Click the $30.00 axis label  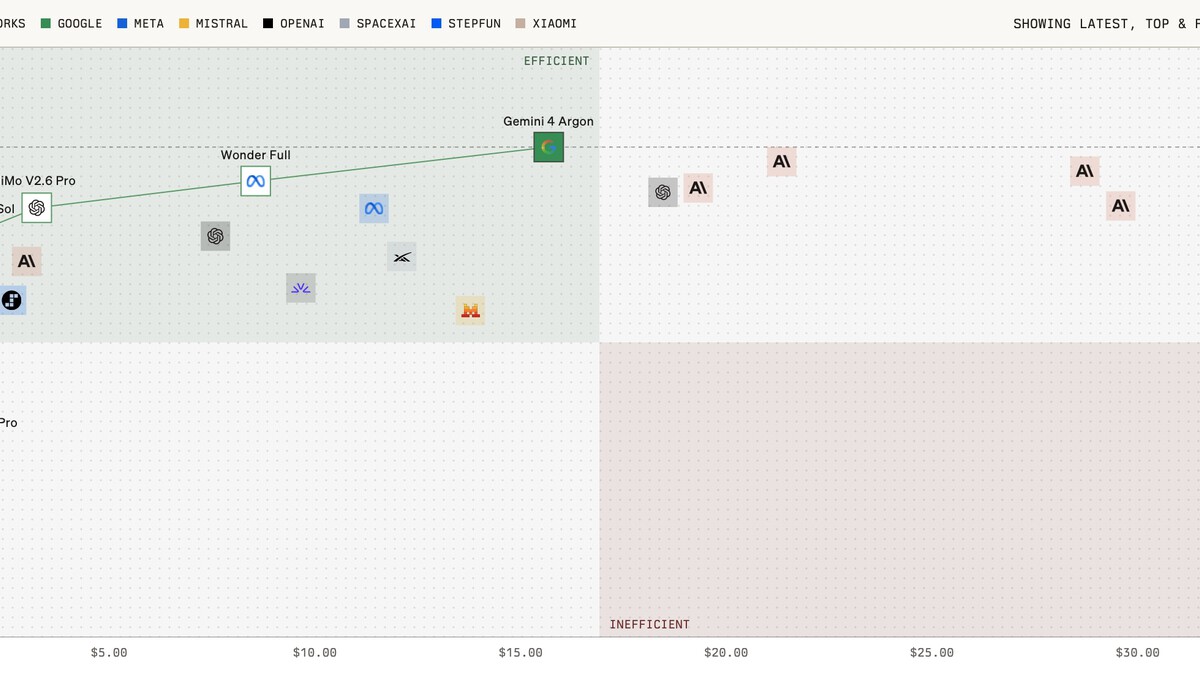(1138, 653)
